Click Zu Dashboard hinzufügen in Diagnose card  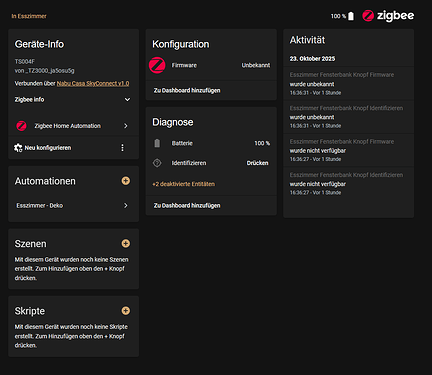[187, 205]
